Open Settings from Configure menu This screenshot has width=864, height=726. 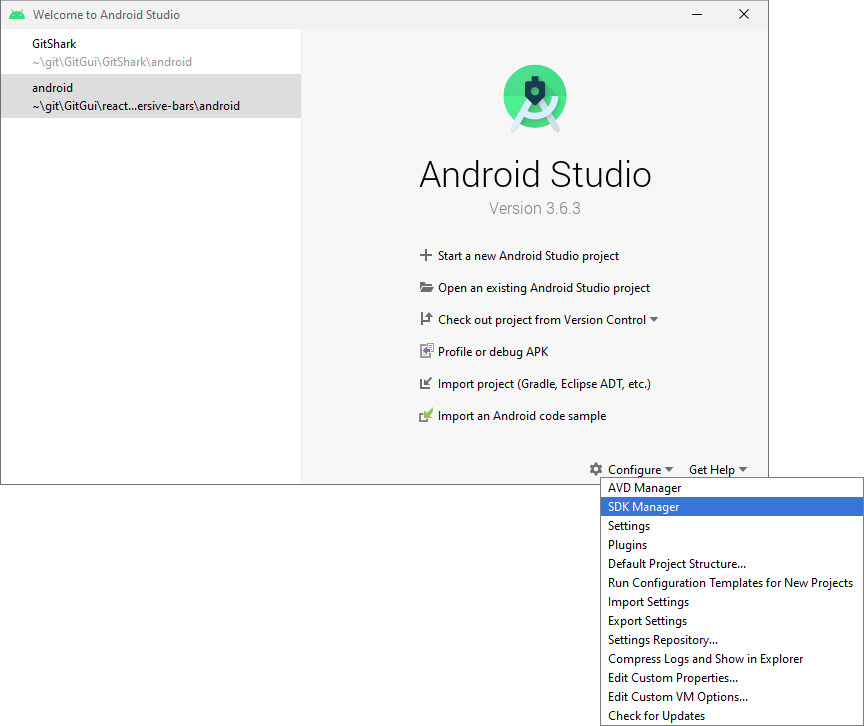732,525
